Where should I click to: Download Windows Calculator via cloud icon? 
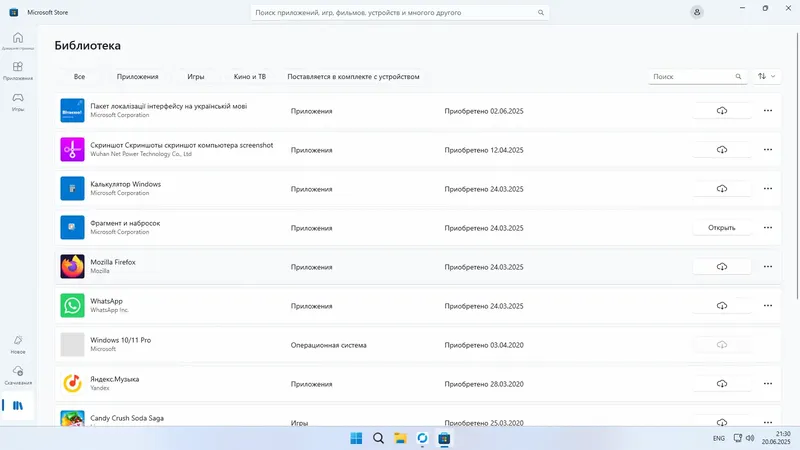point(721,189)
